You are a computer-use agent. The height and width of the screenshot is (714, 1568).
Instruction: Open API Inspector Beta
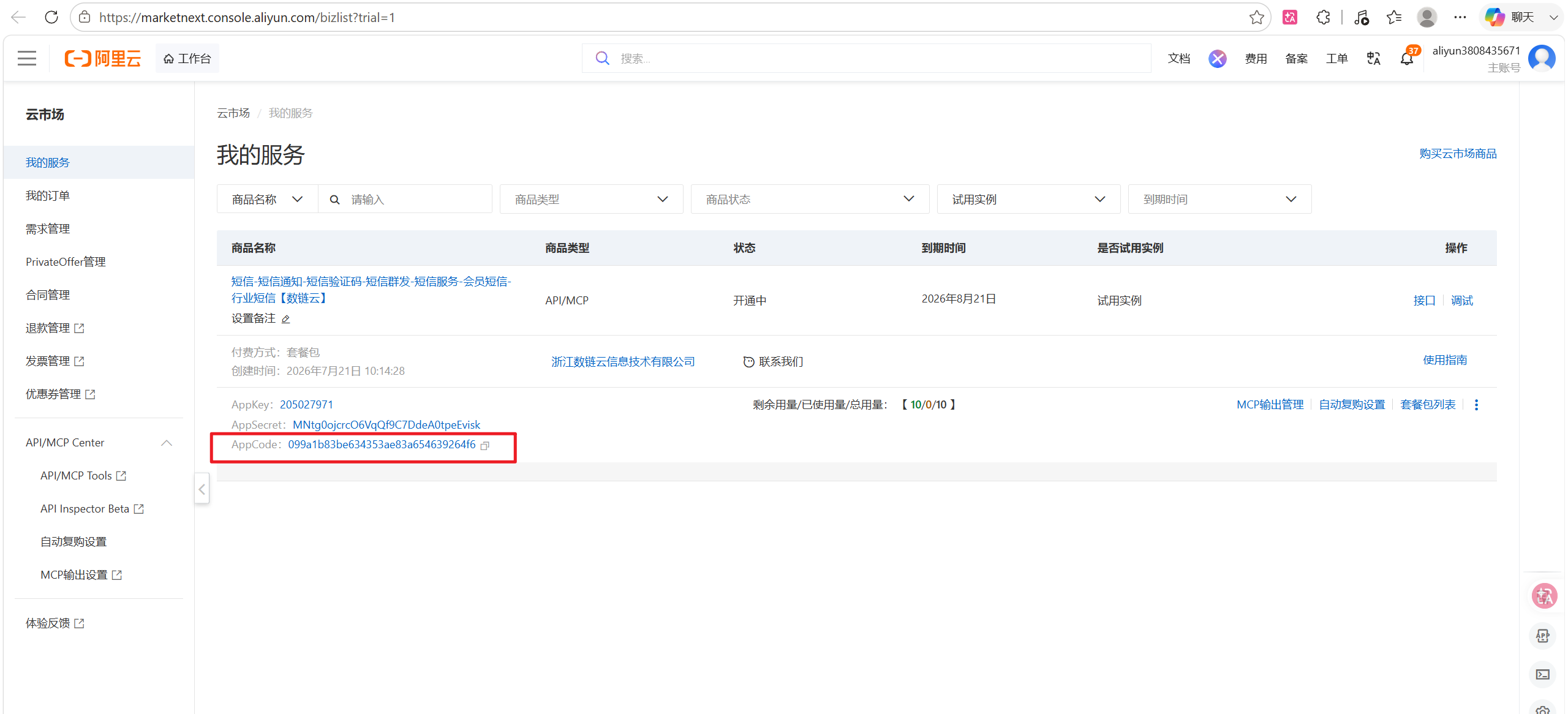(92, 509)
